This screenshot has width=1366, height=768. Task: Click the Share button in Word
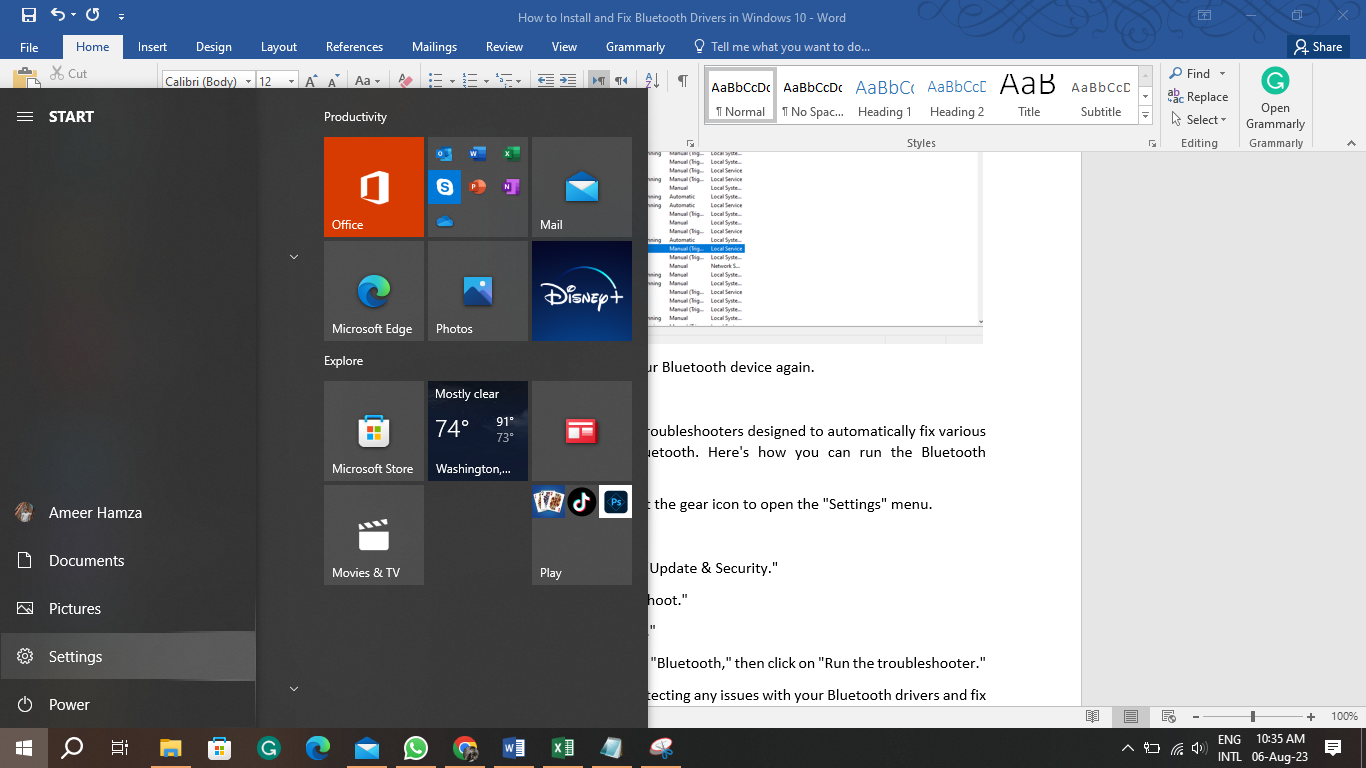point(1317,47)
